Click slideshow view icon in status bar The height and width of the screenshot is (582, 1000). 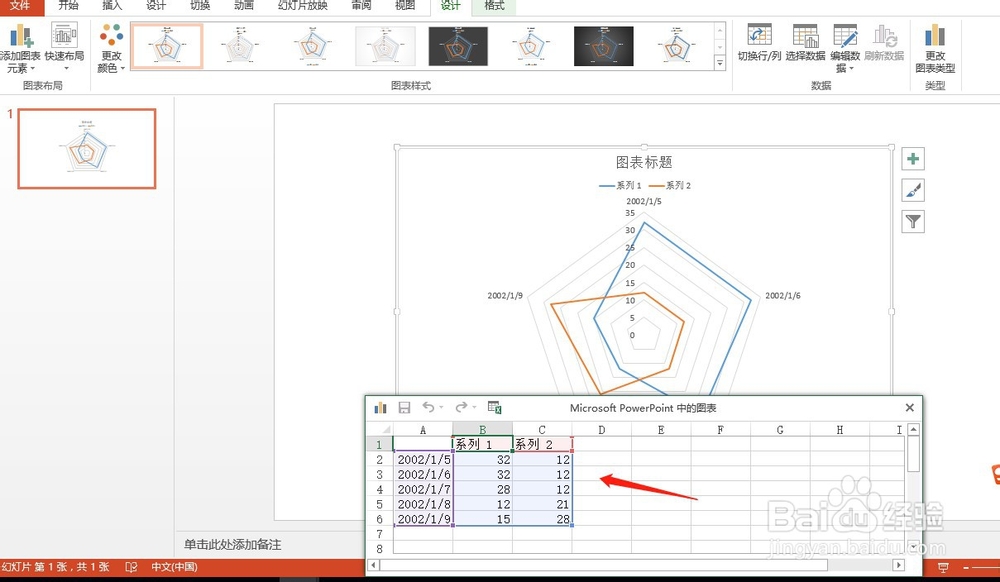click(x=943, y=567)
